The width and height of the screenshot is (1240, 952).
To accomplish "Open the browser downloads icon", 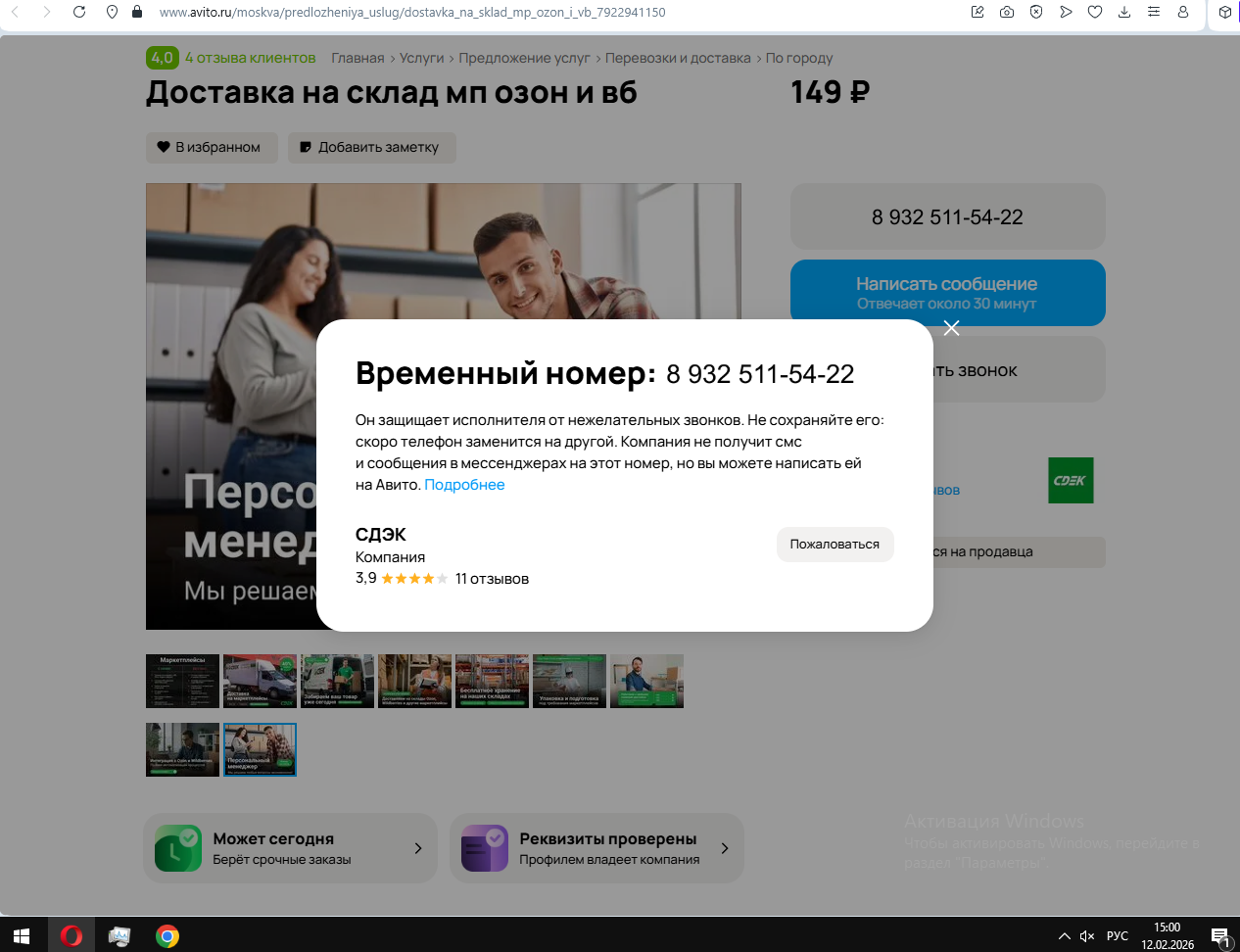I will 1124,12.
